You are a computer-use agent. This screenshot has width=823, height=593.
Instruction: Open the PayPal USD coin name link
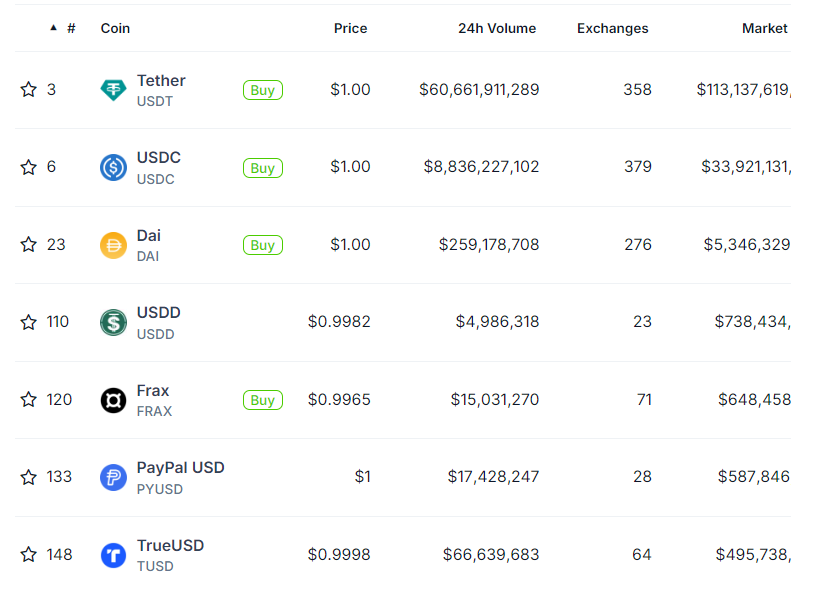coord(181,468)
